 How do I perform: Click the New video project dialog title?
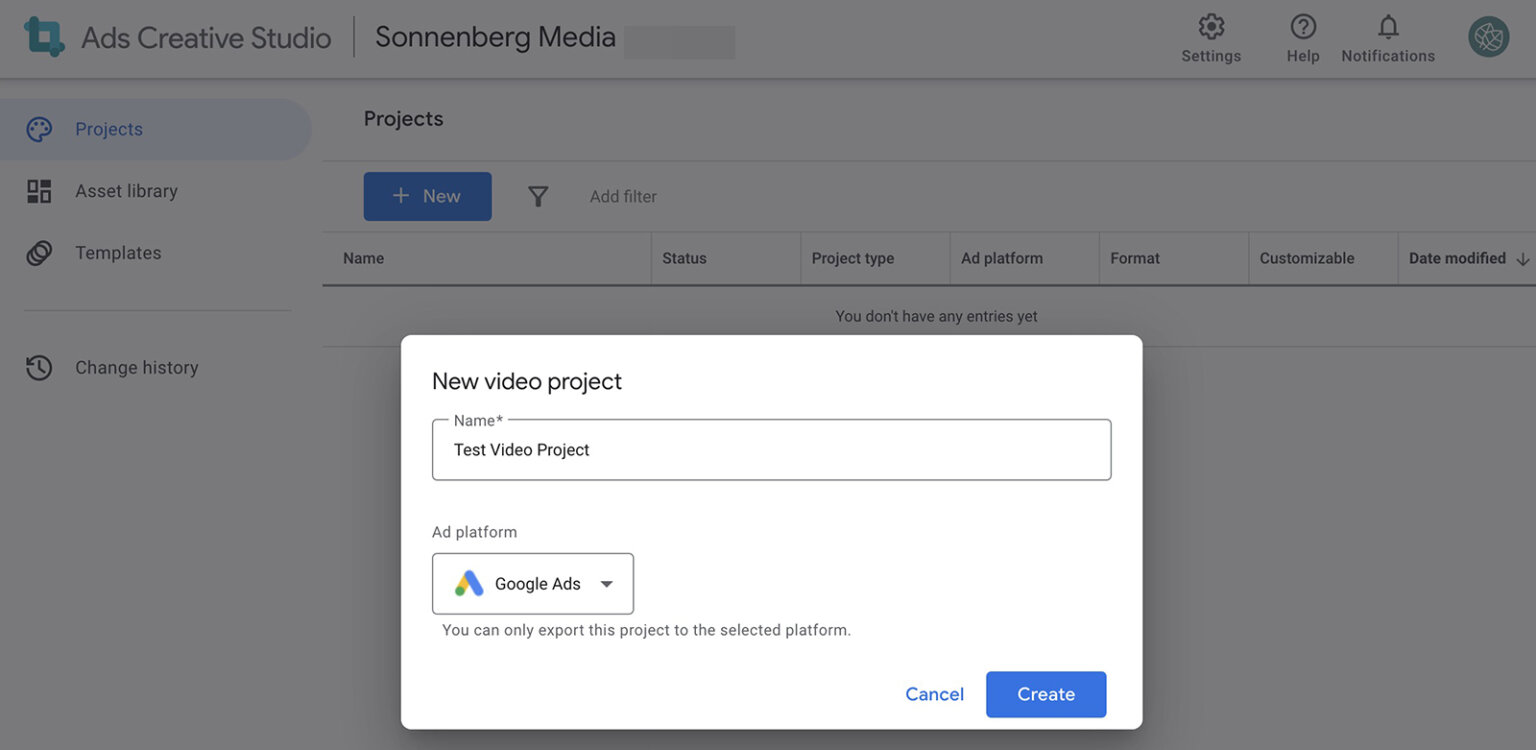[527, 381]
